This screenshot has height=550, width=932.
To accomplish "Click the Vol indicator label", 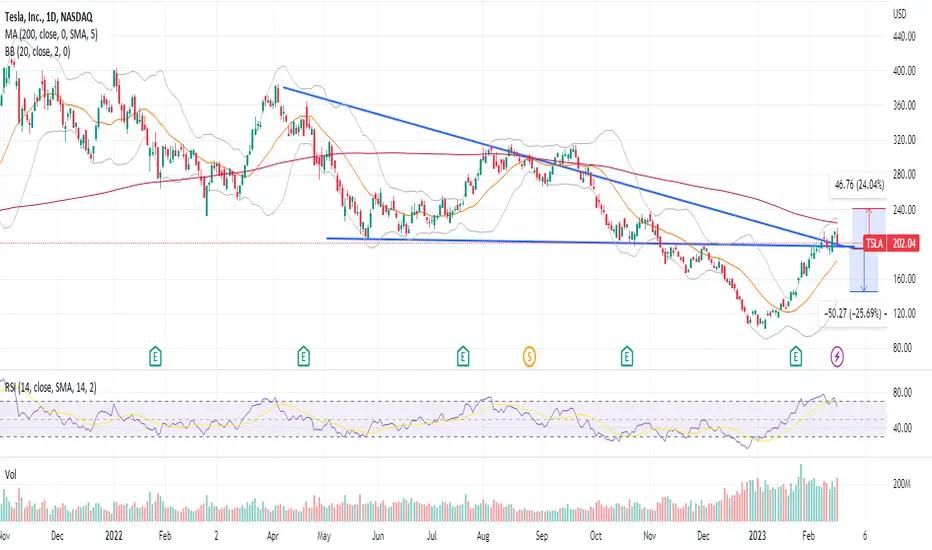I will point(11,474).
